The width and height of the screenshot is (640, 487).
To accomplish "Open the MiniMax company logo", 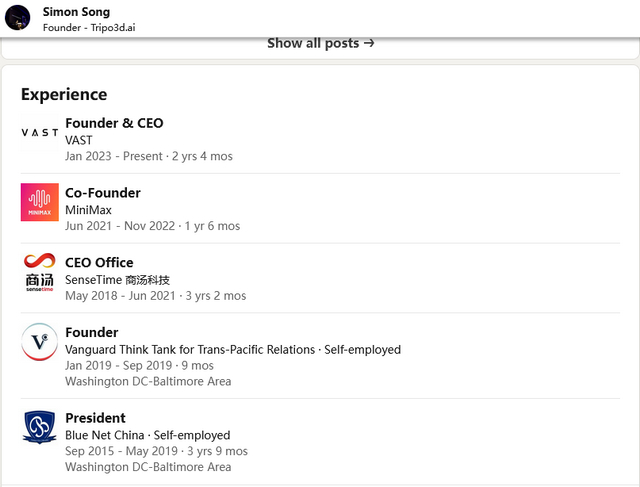I will [40, 202].
